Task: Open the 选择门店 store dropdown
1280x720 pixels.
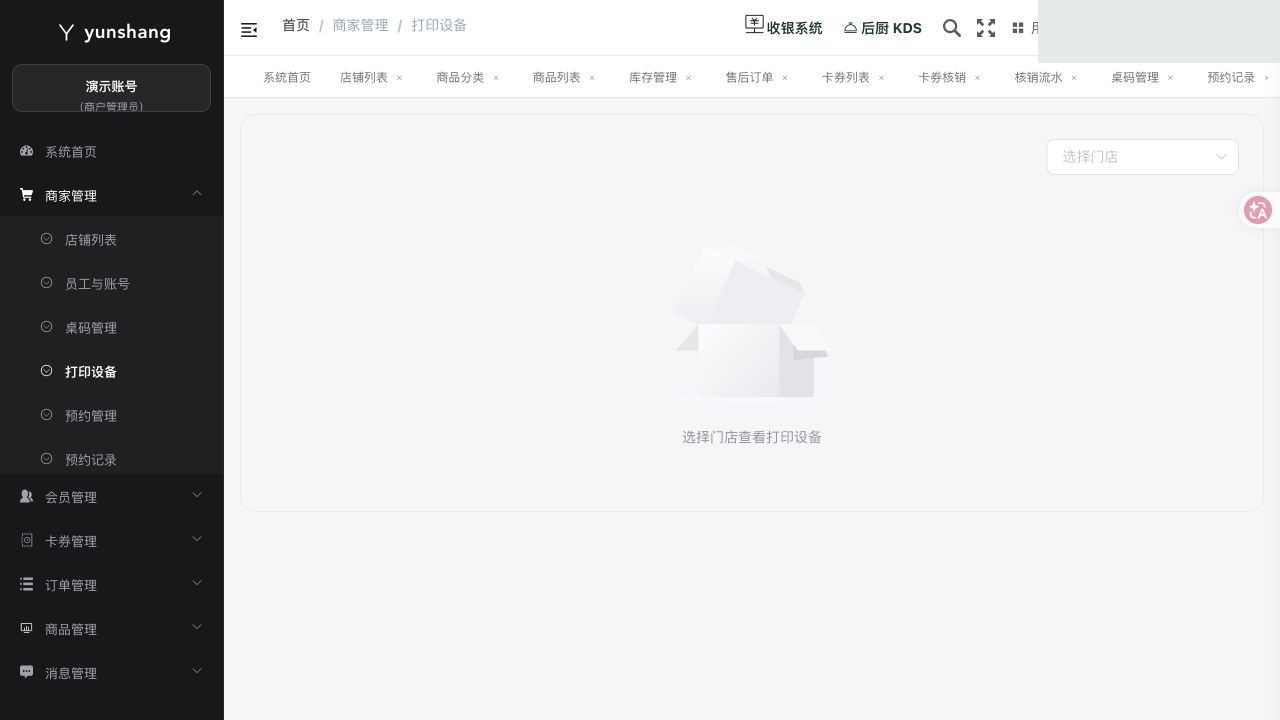Action: [1142, 157]
